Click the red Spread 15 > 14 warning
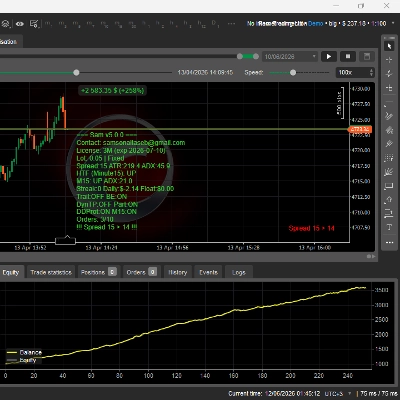Screen dimensions: 400x400 pos(311,228)
